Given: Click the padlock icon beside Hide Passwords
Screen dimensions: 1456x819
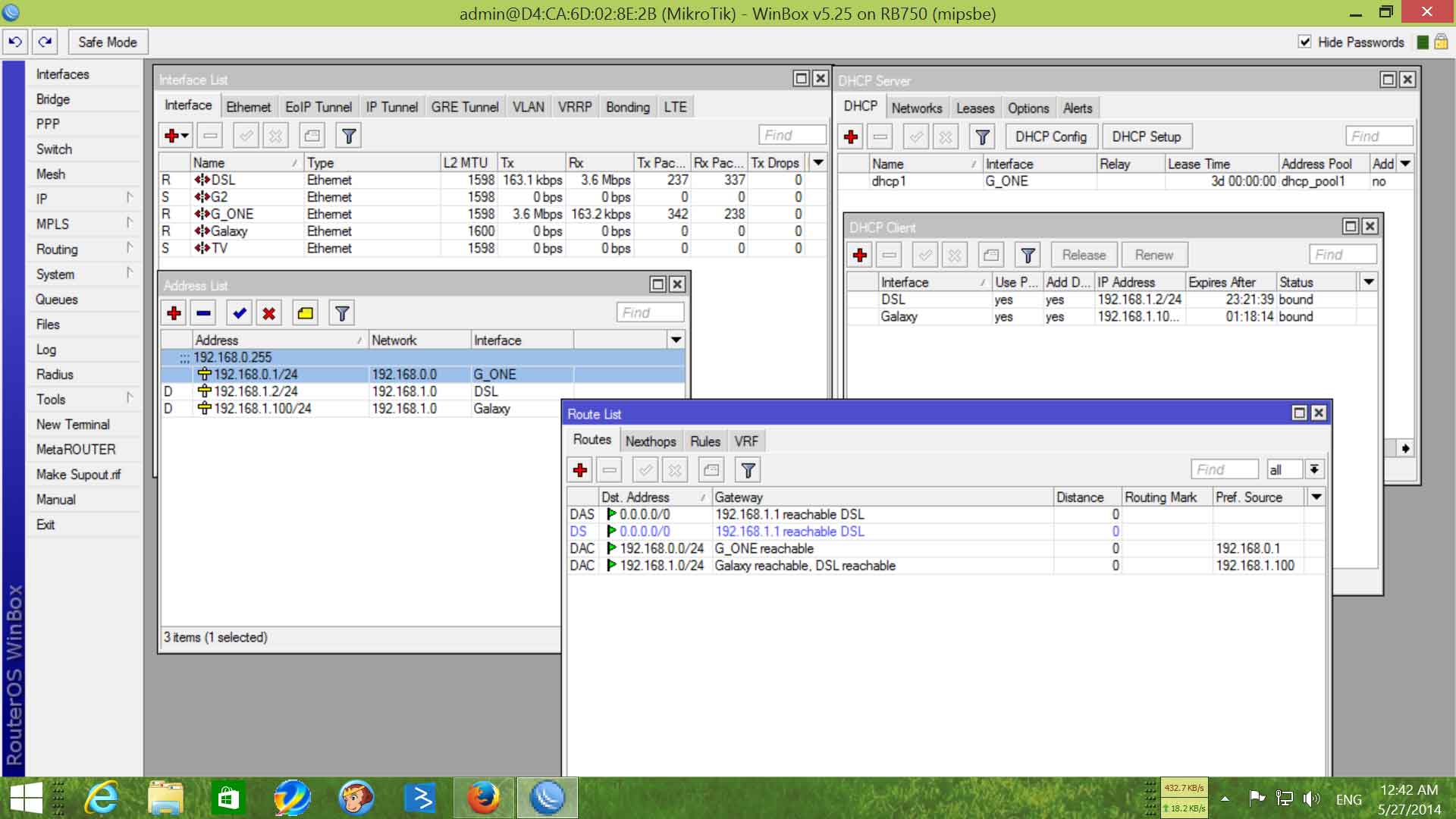Looking at the screenshot, I should (1440, 42).
